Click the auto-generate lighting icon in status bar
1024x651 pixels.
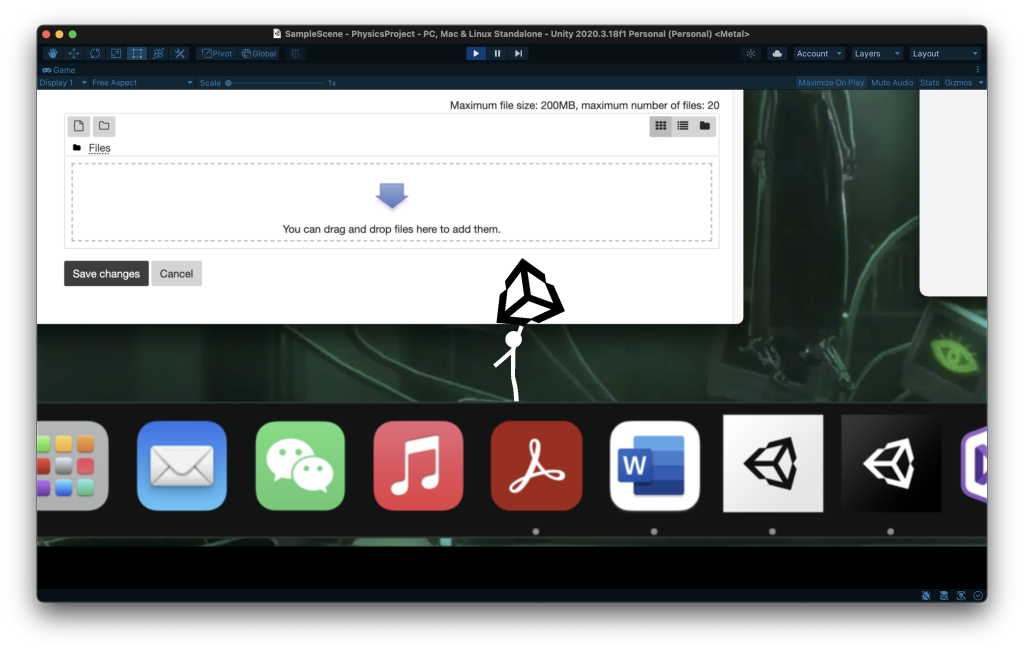point(961,595)
